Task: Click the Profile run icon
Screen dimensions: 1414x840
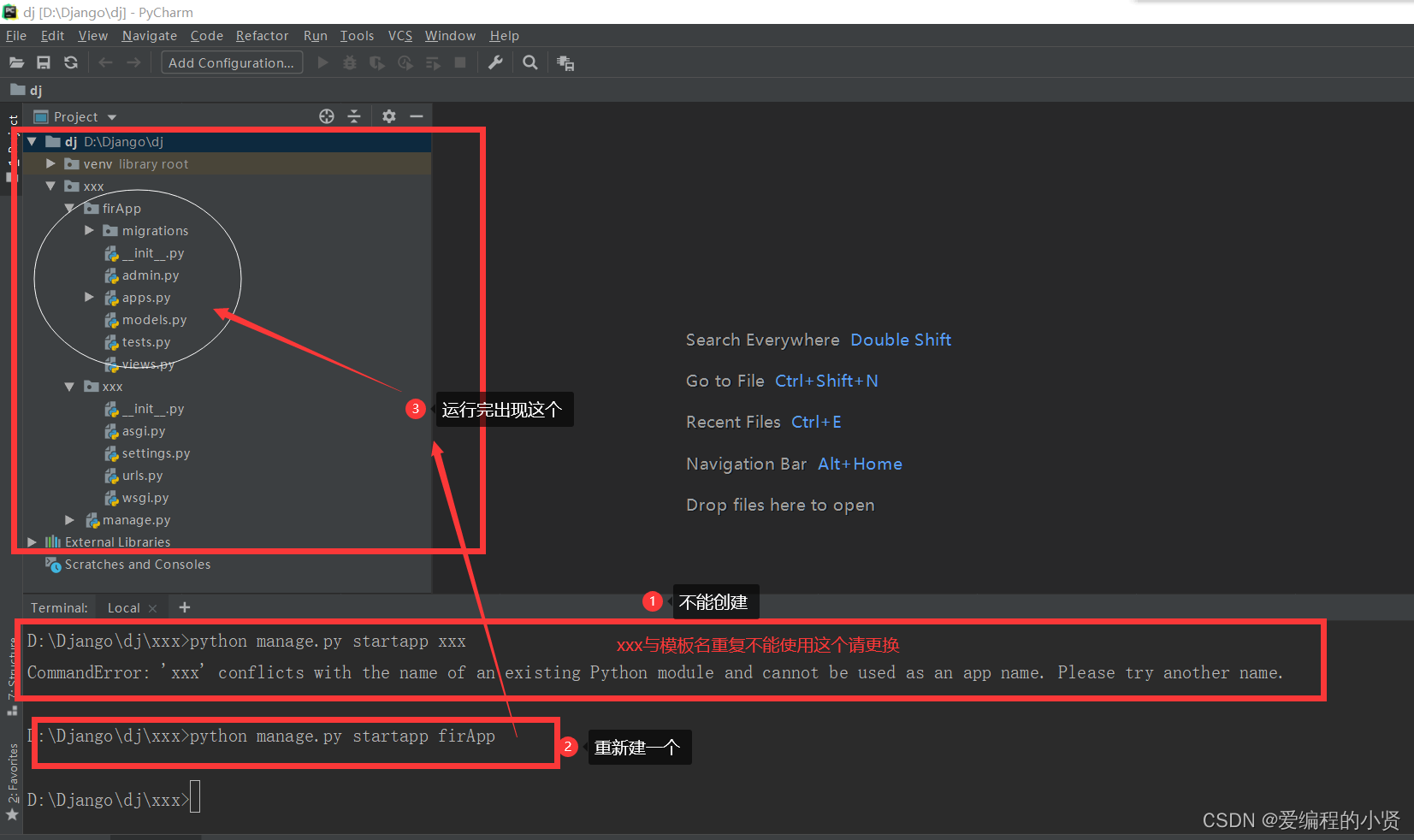Action: (x=405, y=62)
